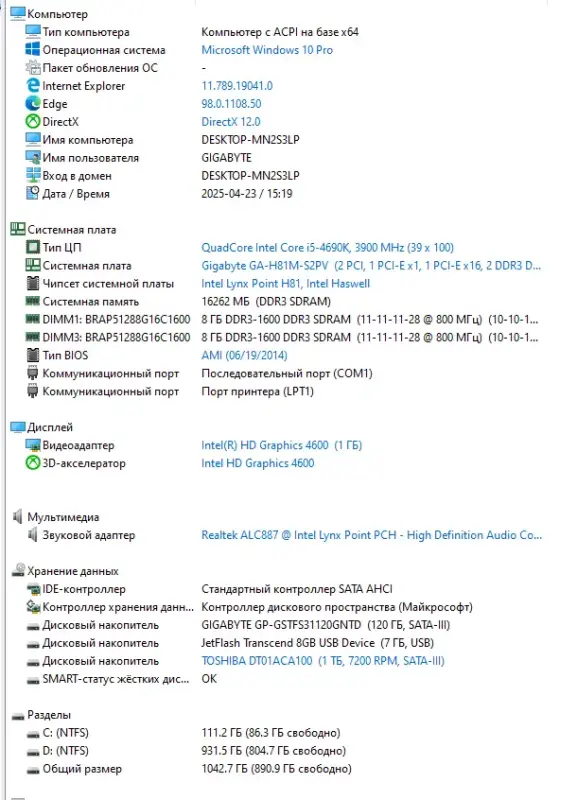This screenshot has height=800, width=577.
Task: Select the Компьютер с ACPI на базе x64 value
Action: [x=280, y=32]
